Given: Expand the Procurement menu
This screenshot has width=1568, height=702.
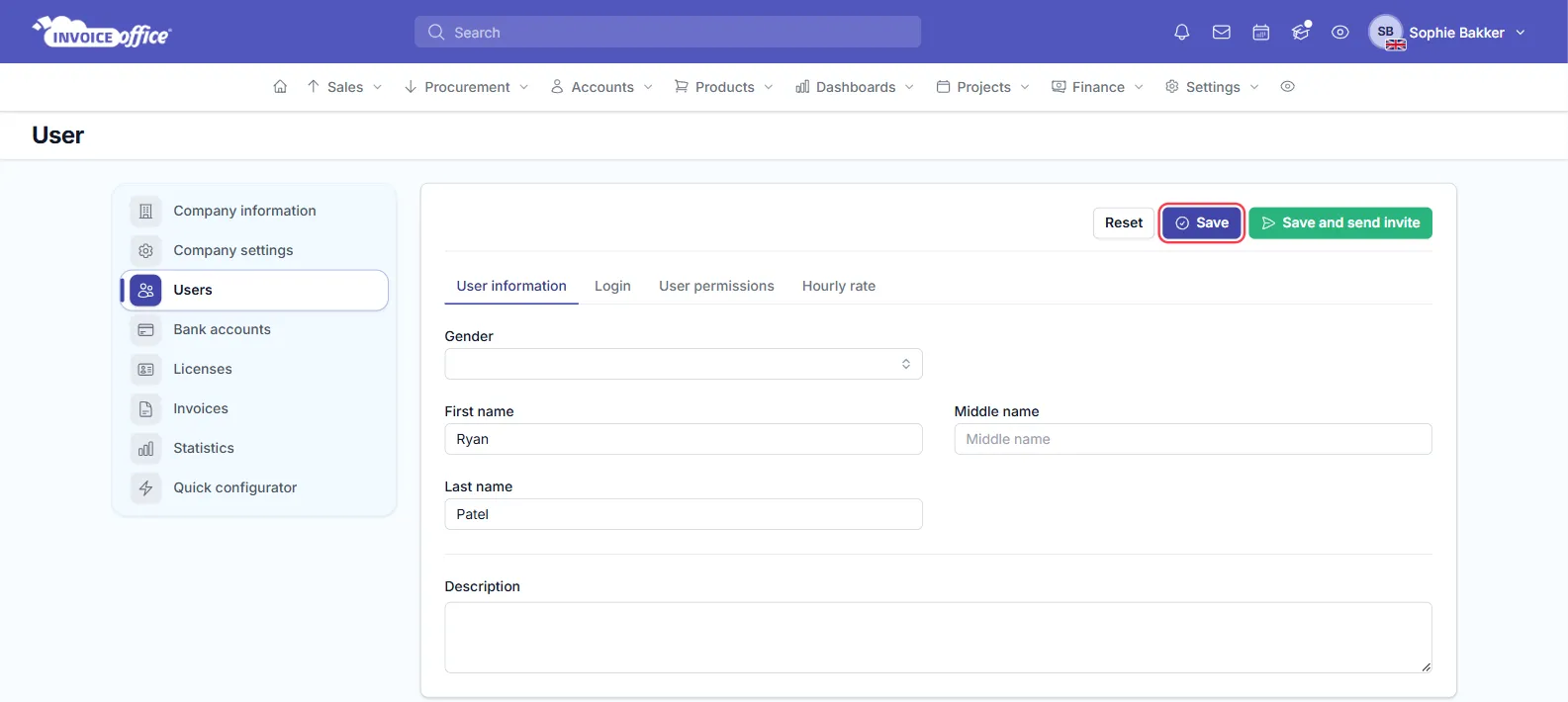Looking at the screenshot, I should (x=466, y=87).
